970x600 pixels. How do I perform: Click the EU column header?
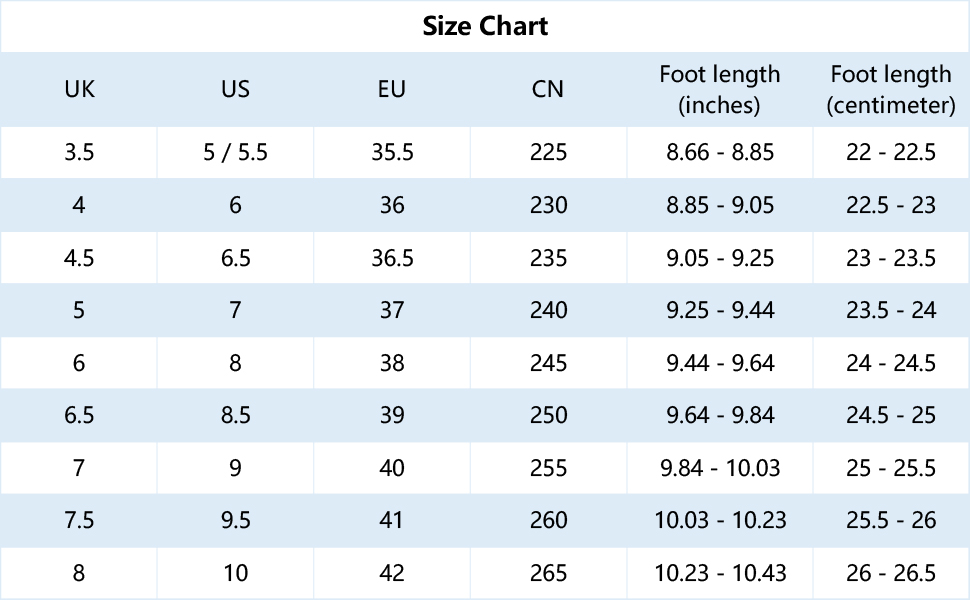pyautogui.click(x=392, y=89)
